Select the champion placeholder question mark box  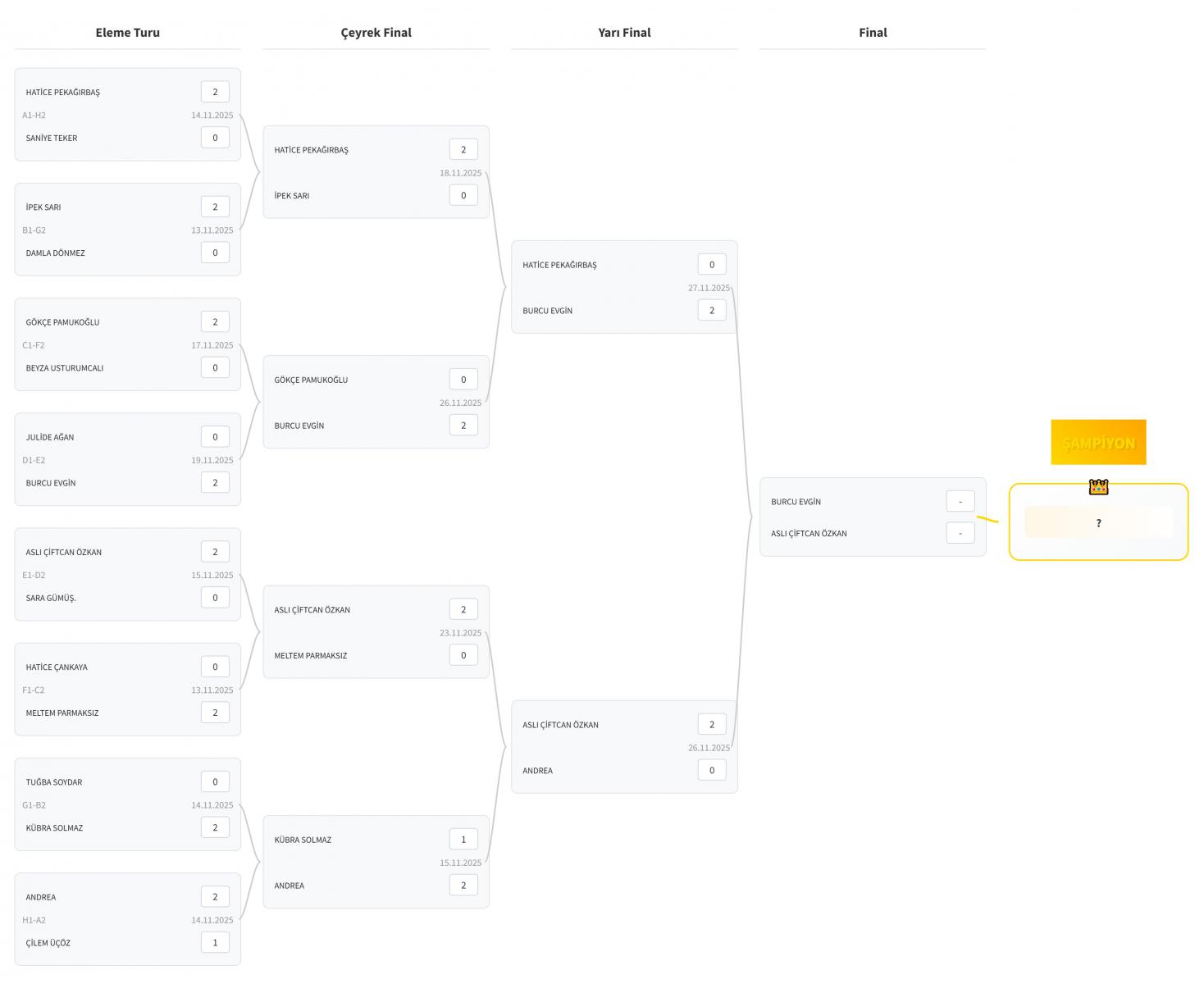1098,523
